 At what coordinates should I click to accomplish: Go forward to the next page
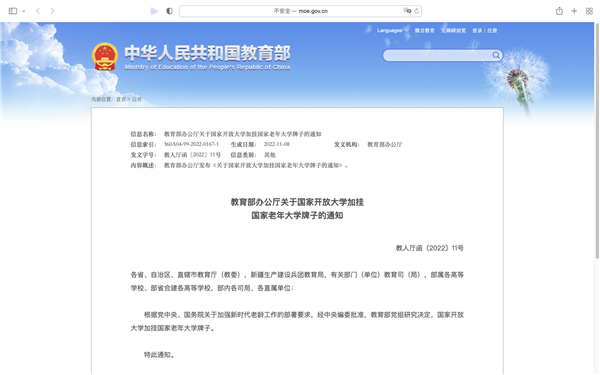point(52,11)
